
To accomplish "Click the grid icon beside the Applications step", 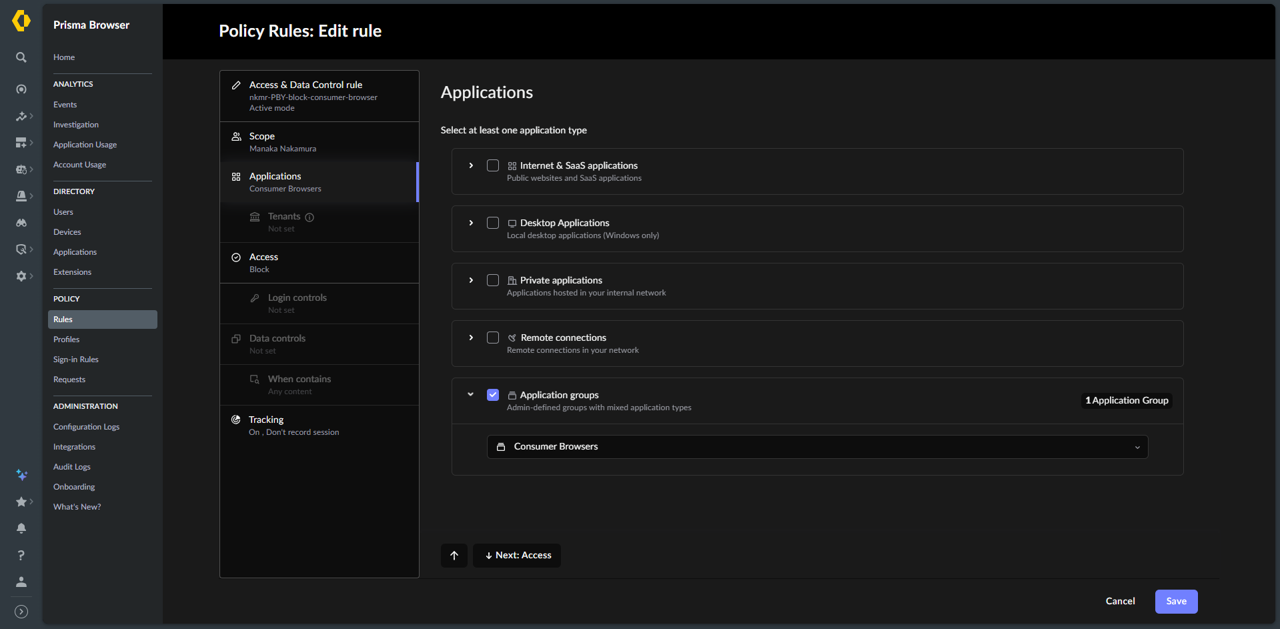I will [236, 177].
